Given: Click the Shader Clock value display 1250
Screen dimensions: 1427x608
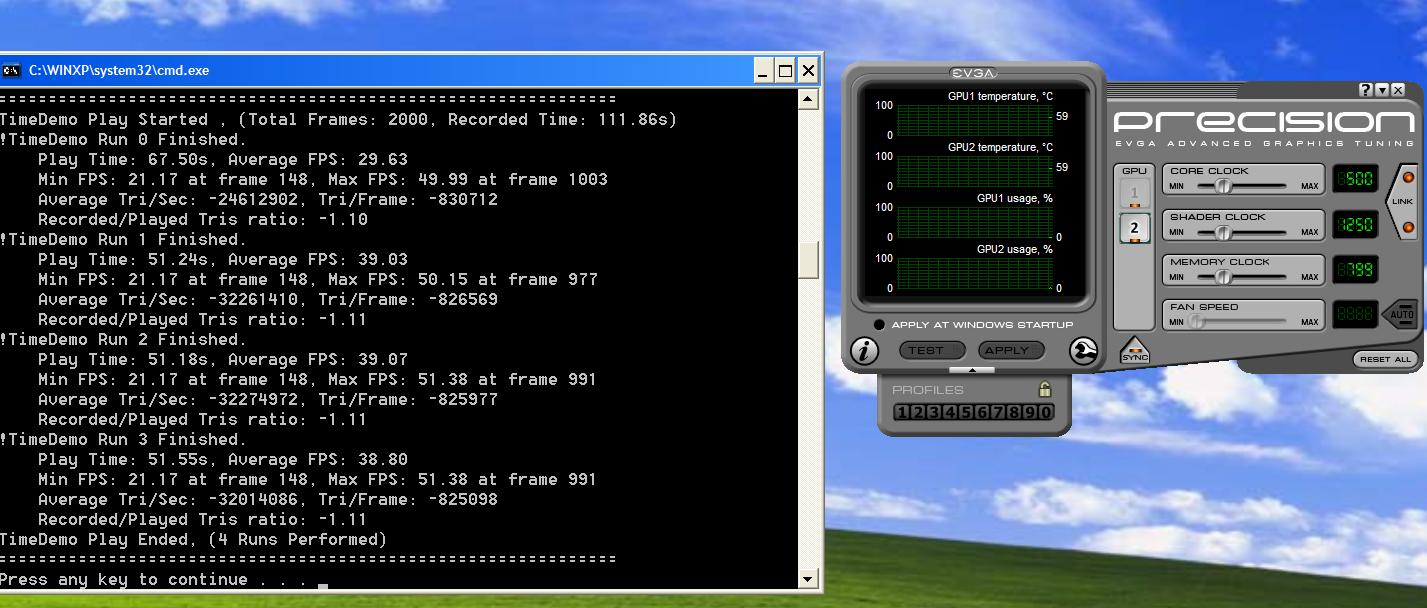Looking at the screenshot, I should coord(1356,225).
